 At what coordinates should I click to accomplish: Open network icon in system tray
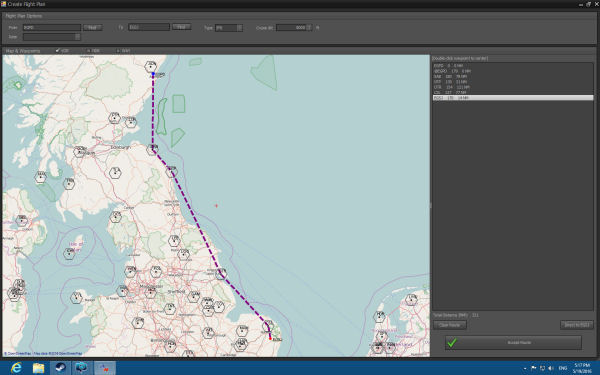pos(542,368)
